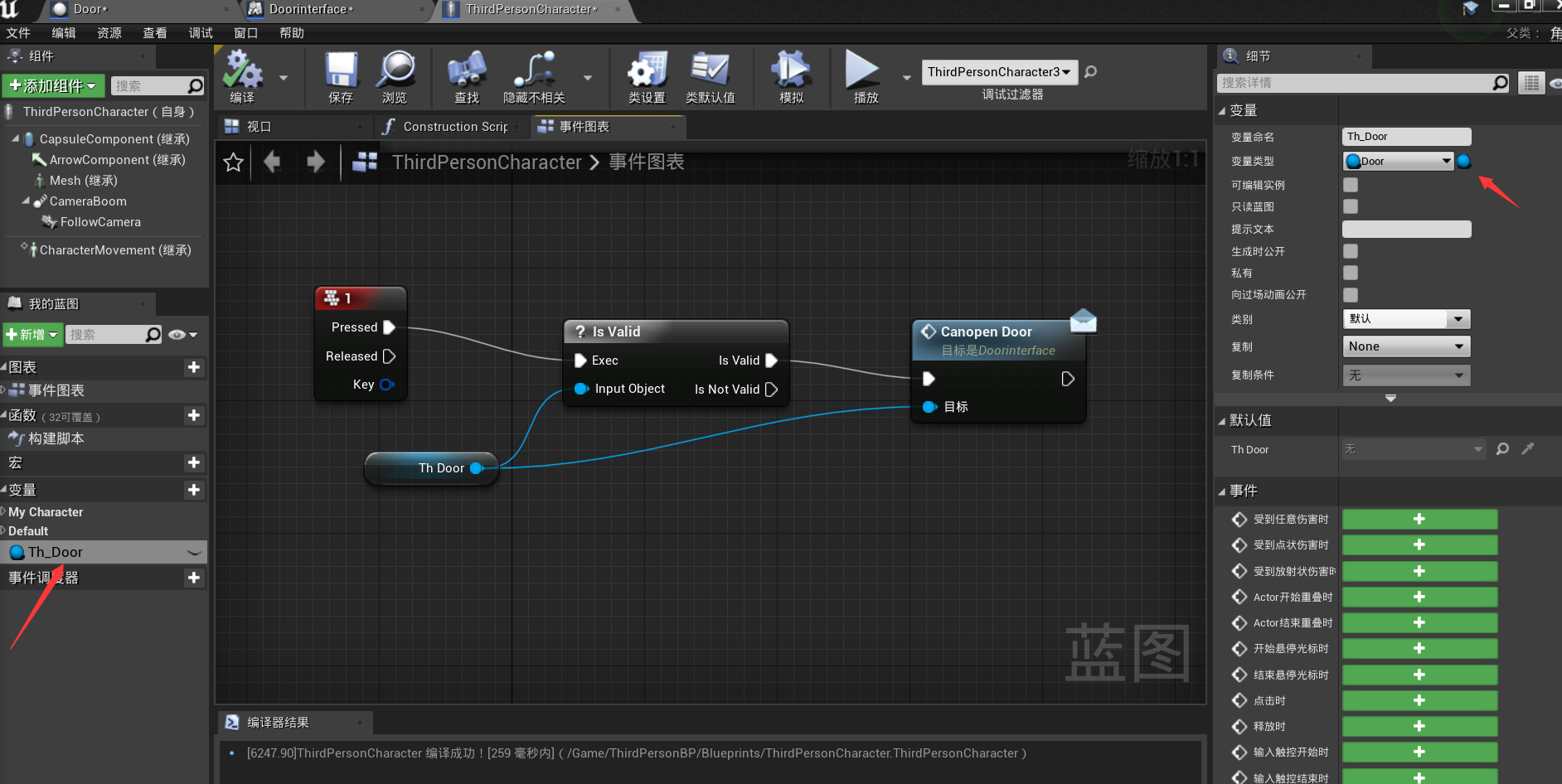Open the ThirdPersonCharacter3 debug filter dropdown

tap(999, 72)
